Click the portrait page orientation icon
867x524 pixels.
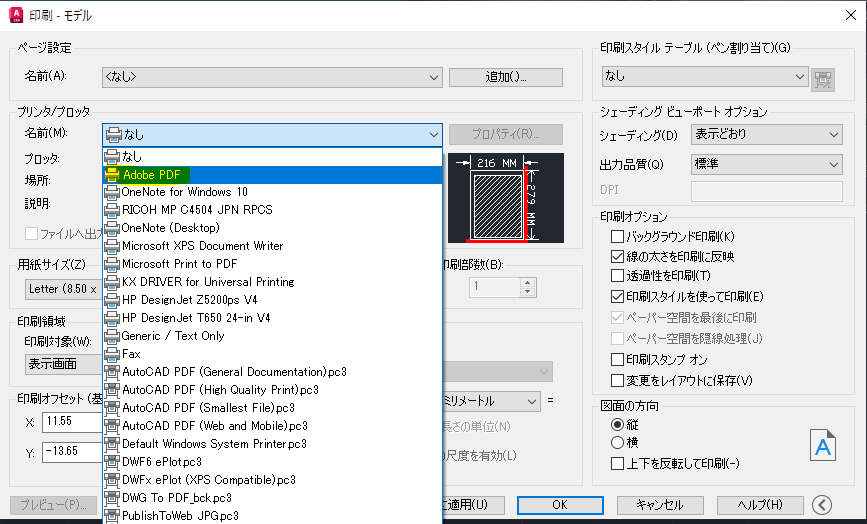(x=823, y=445)
